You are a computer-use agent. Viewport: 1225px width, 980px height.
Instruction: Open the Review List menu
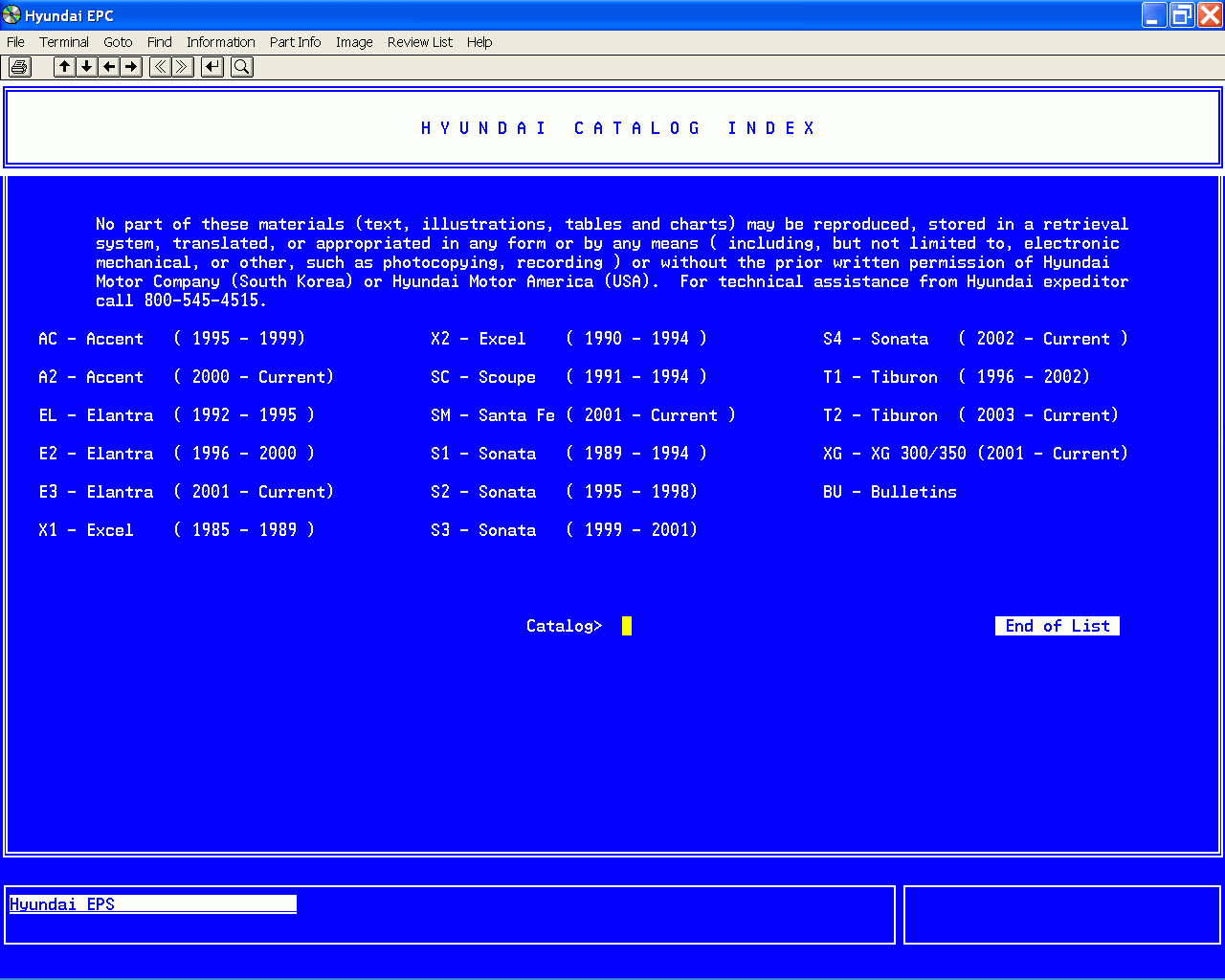point(420,42)
